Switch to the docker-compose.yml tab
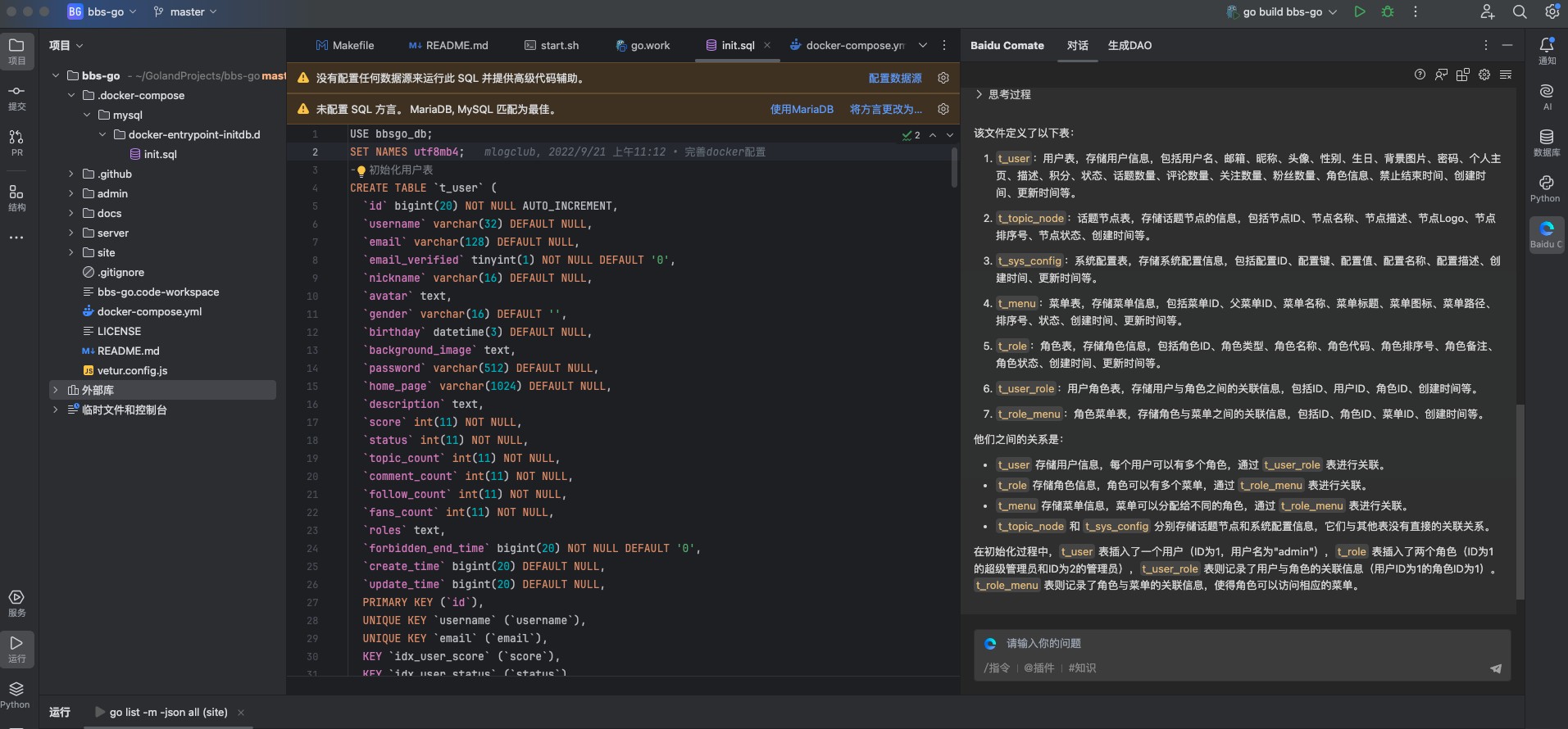 (x=848, y=45)
